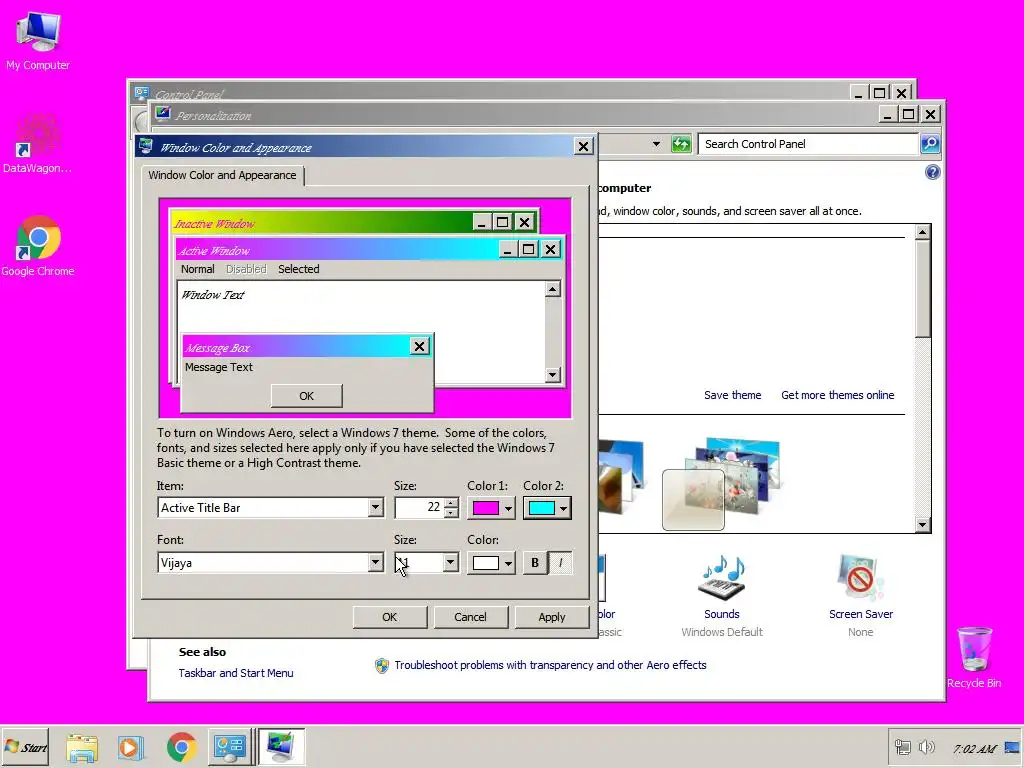Click the Save theme link
Screen dimensions: 1024x768
click(x=732, y=395)
